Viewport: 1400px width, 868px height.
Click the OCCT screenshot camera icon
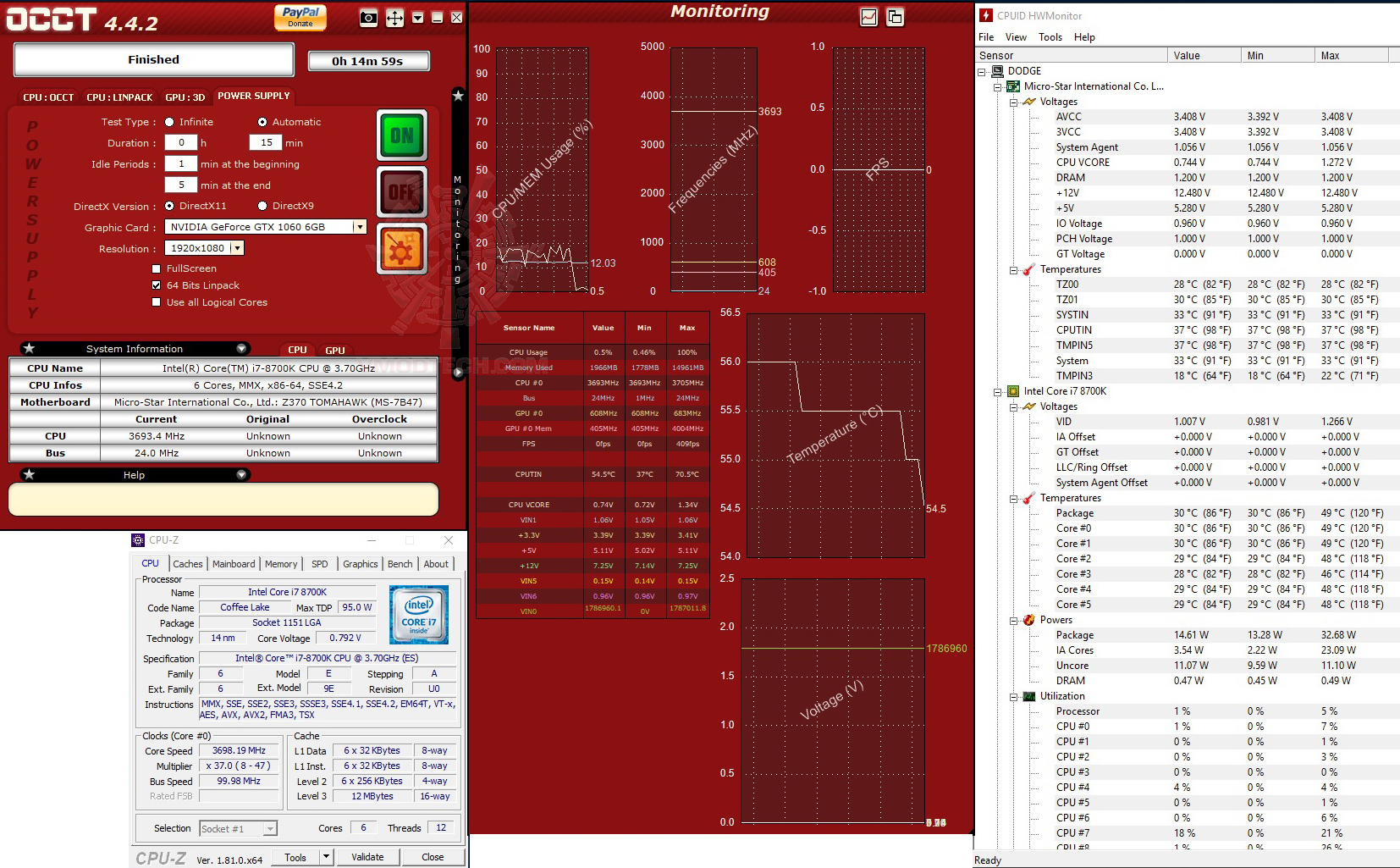point(368,18)
